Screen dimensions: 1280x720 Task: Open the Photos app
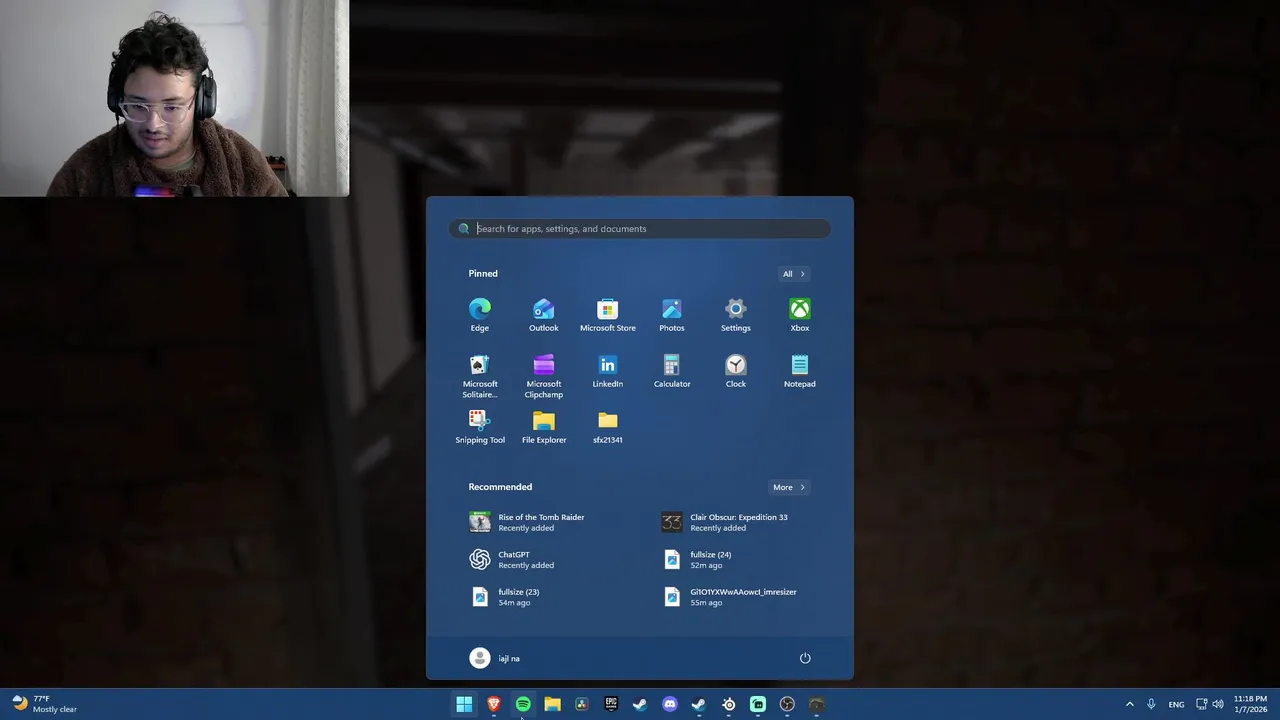[x=672, y=315]
